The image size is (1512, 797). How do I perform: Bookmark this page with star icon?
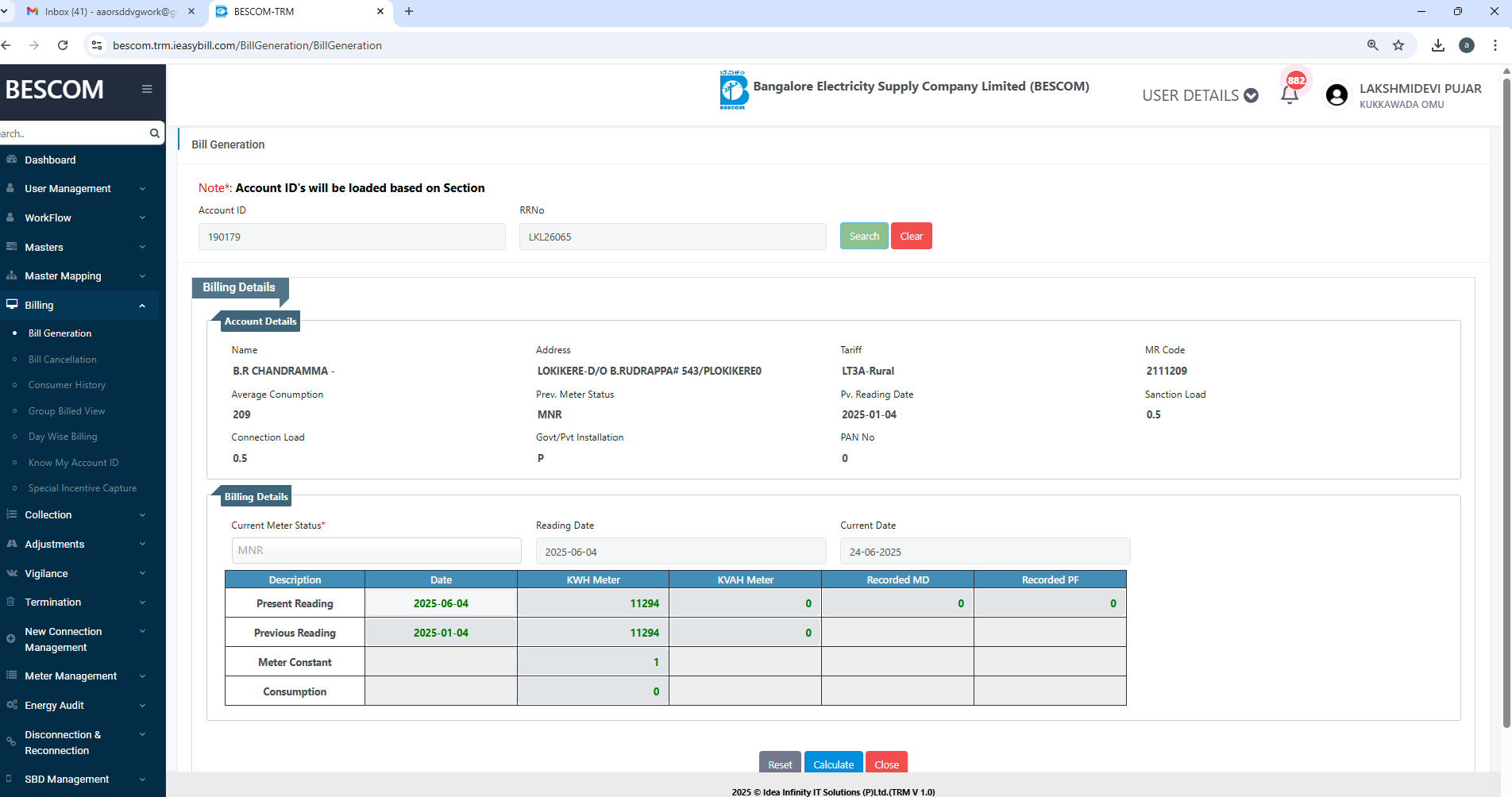click(1398, 45)
